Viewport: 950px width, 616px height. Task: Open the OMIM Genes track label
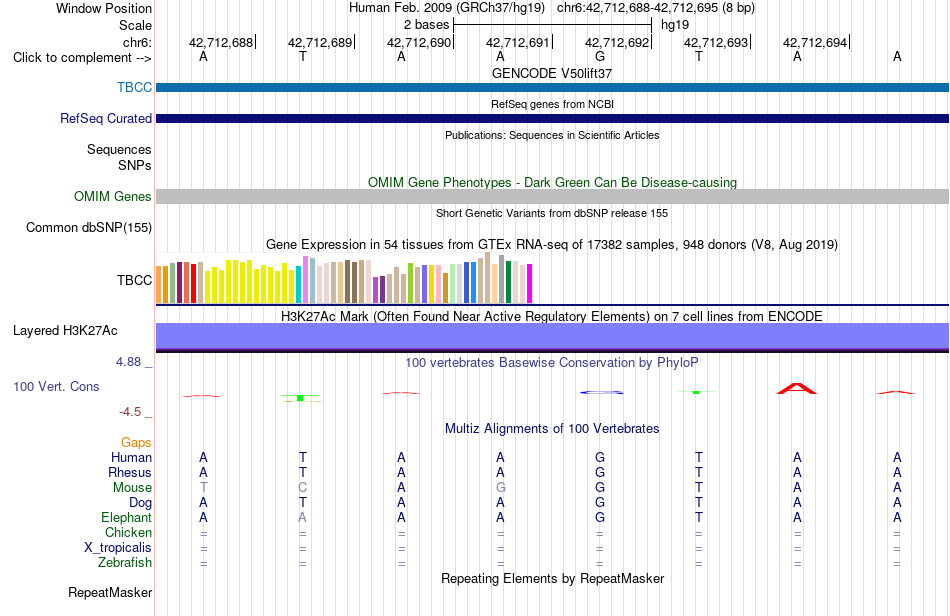tap(112, 196)
